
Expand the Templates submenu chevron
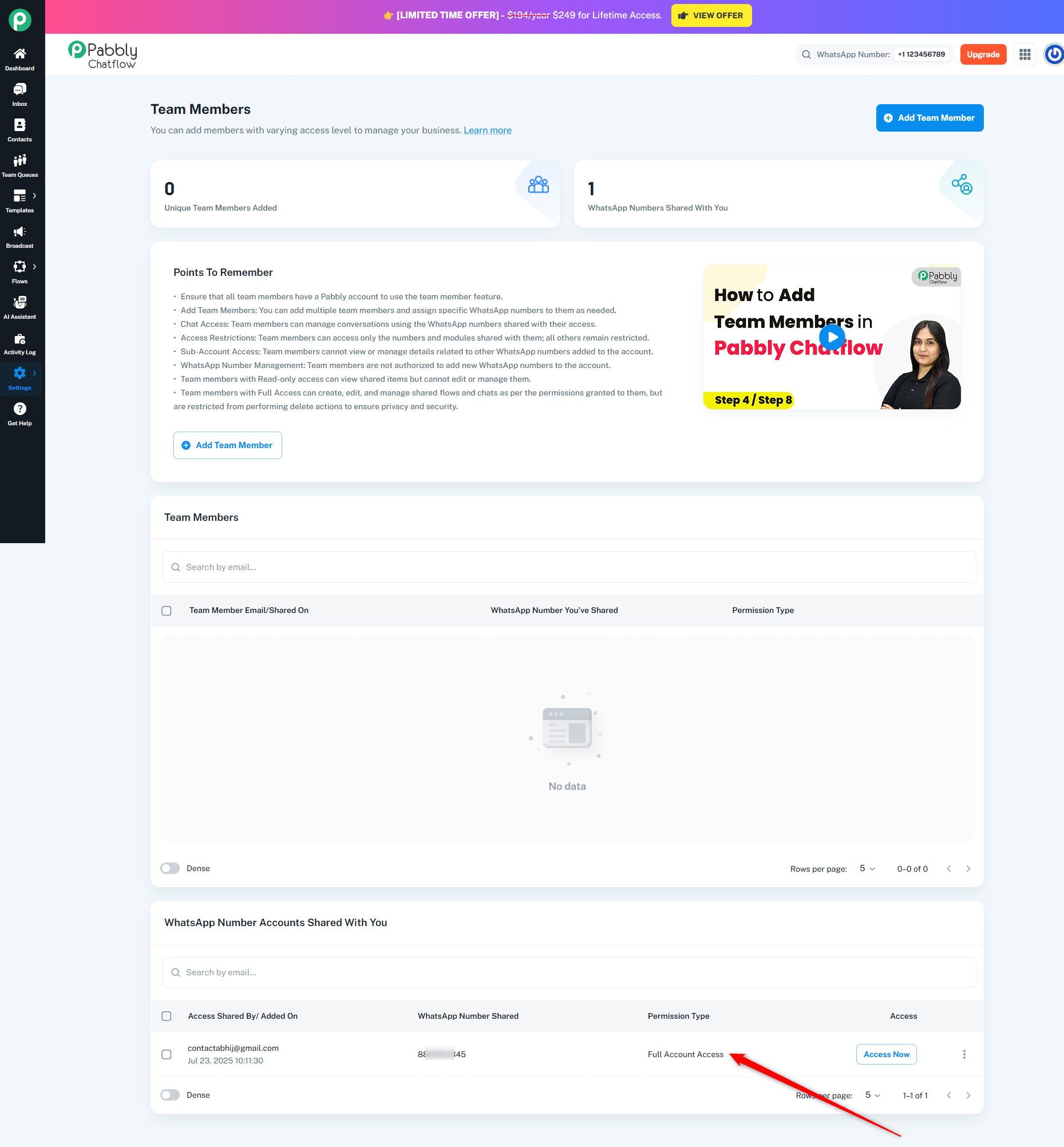point(34,195)
